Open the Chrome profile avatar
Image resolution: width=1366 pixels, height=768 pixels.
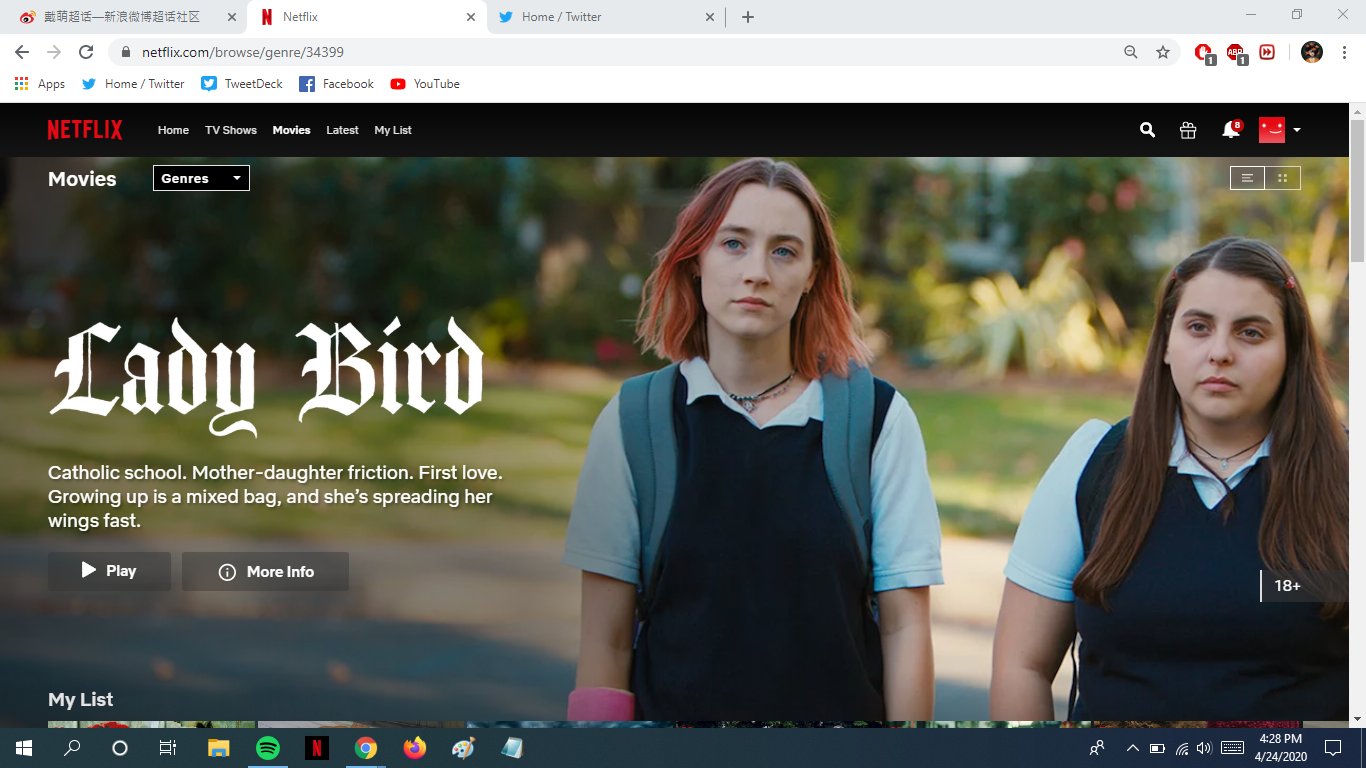click(x=1312, y=52)
